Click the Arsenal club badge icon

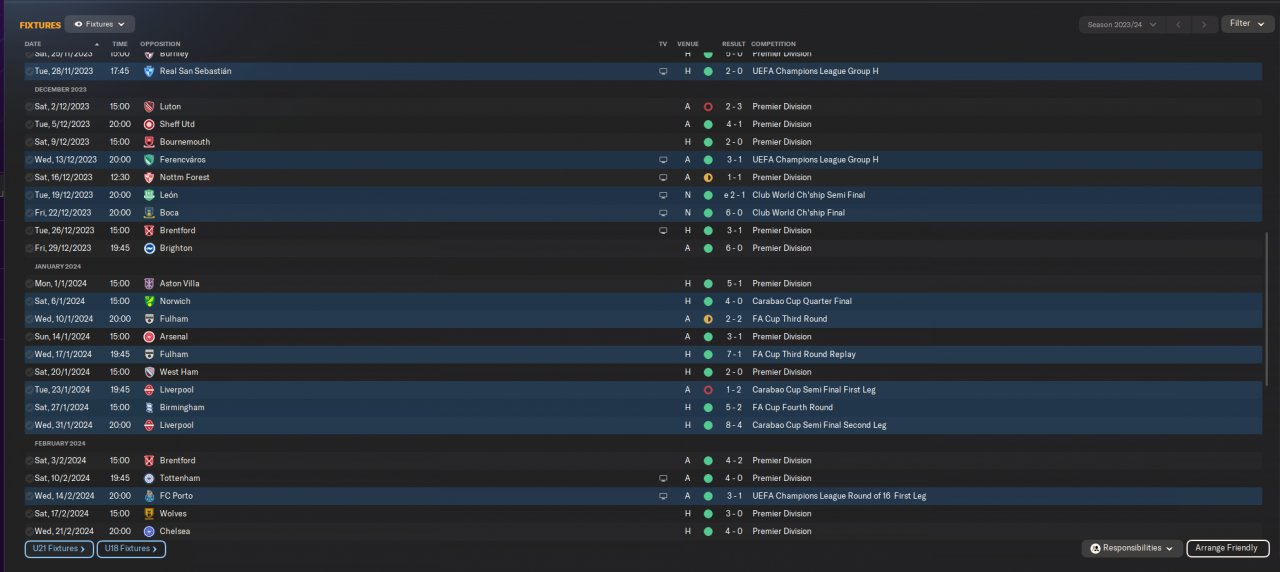pos(149,337)
